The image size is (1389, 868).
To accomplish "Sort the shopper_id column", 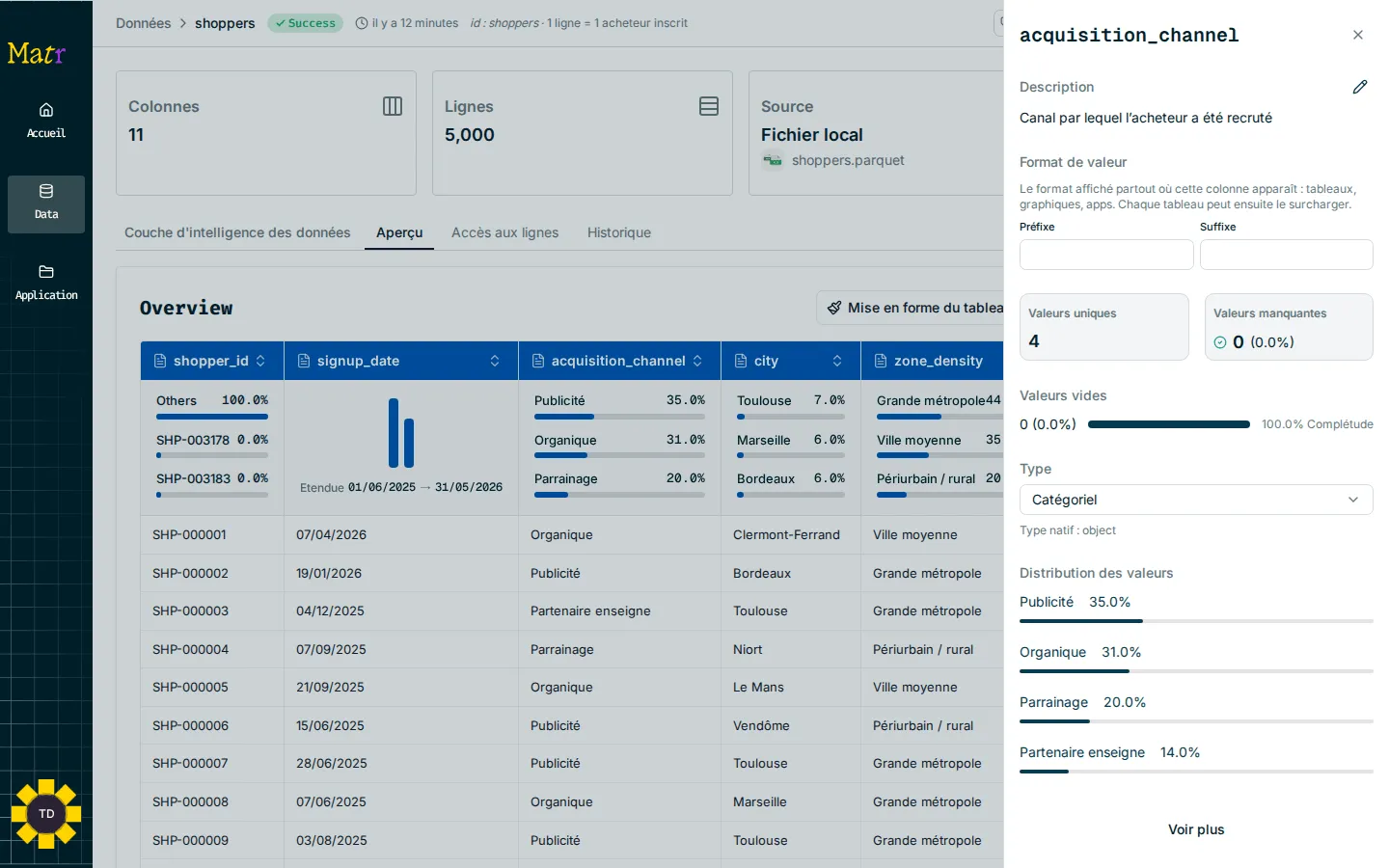I will [x=260, y=361].
